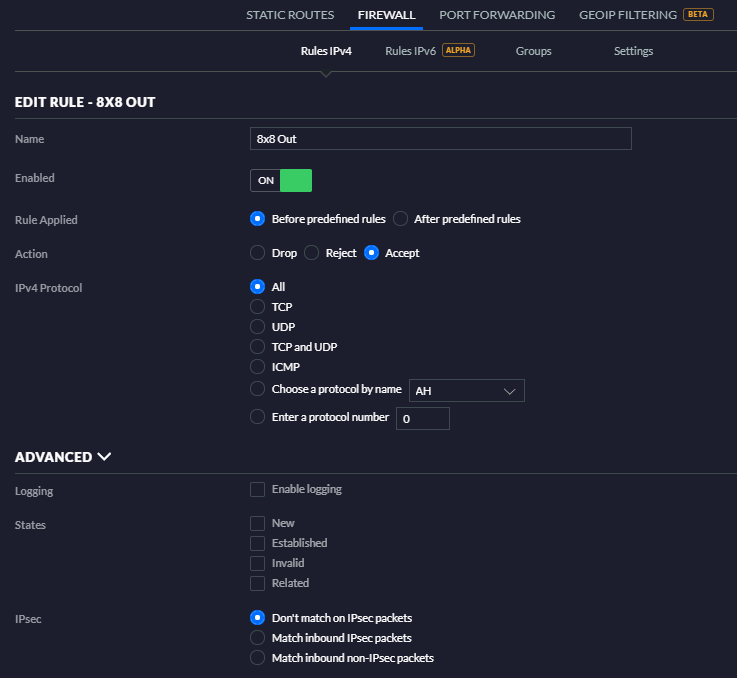Select Before predefined rules option
The image size is (737, 678).
point(257,219)
